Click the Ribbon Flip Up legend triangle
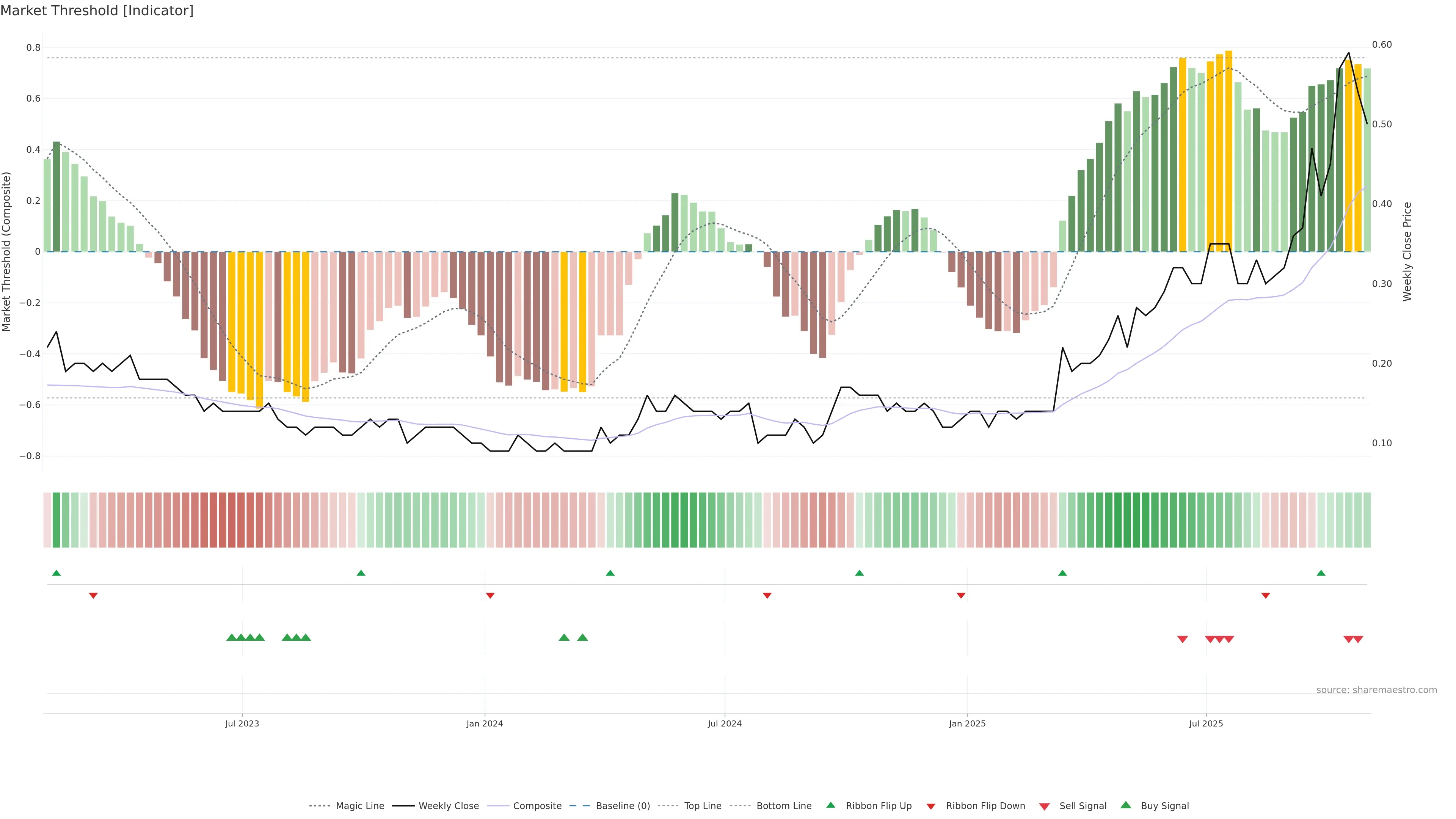1456x819 pixels. point(830,805)
